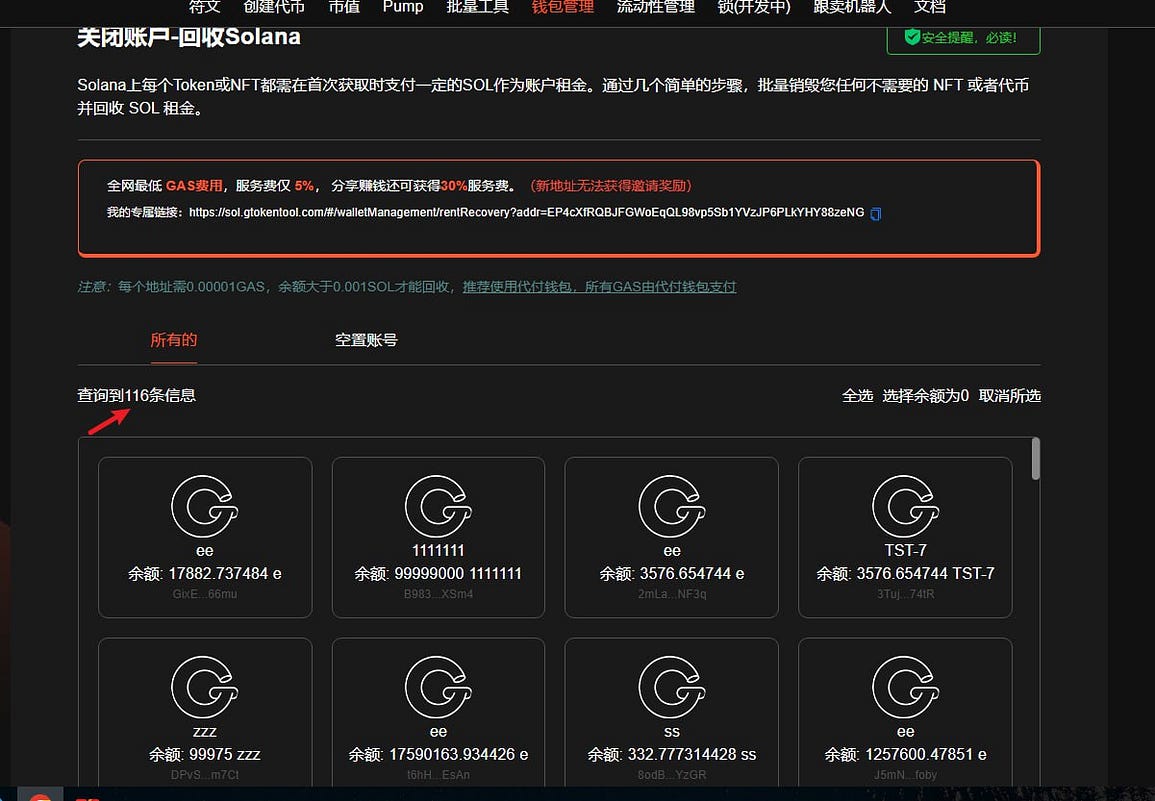Click the token list scrollbar thumb
This screenshot has width=1155, height=801.
[1036, 458]
